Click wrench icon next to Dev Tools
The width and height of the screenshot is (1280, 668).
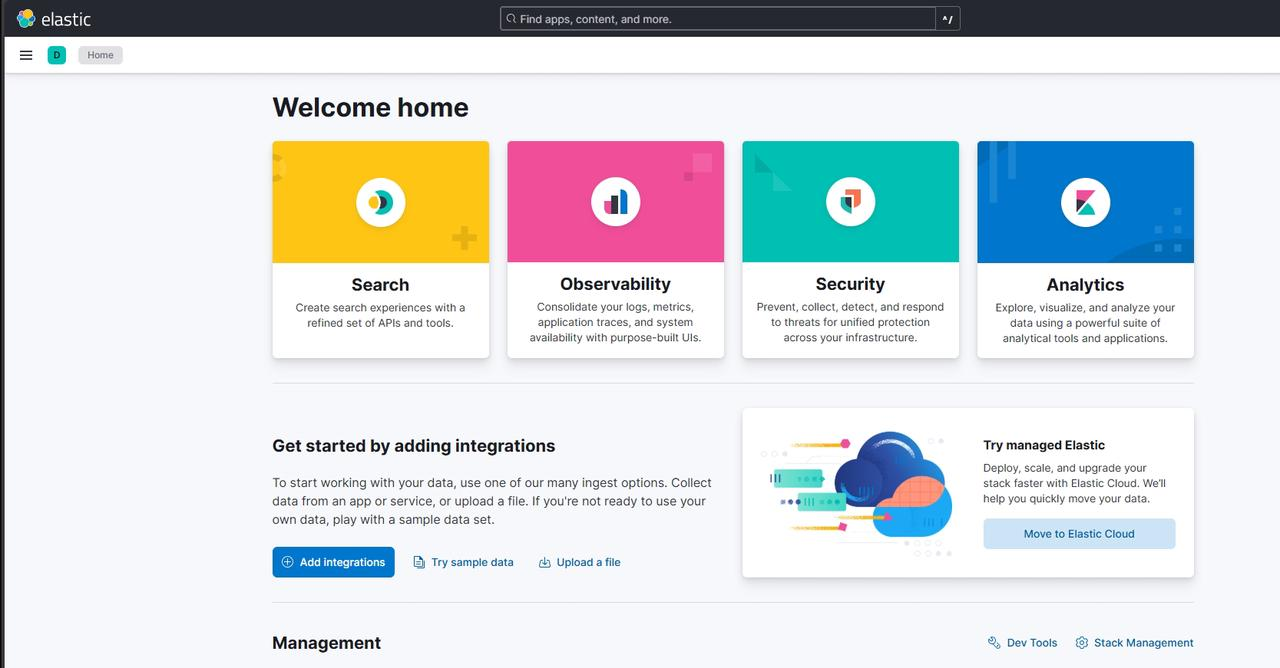click(x=993, y=643)
